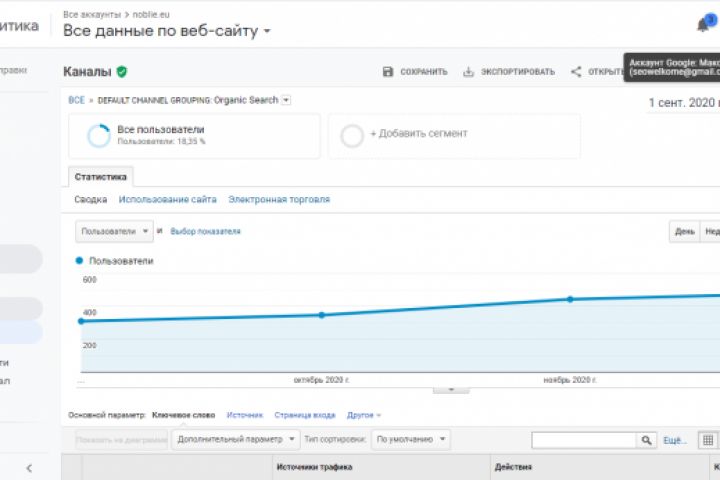Switch to 'Электронная торговля' sub-tab

(279, 200)
